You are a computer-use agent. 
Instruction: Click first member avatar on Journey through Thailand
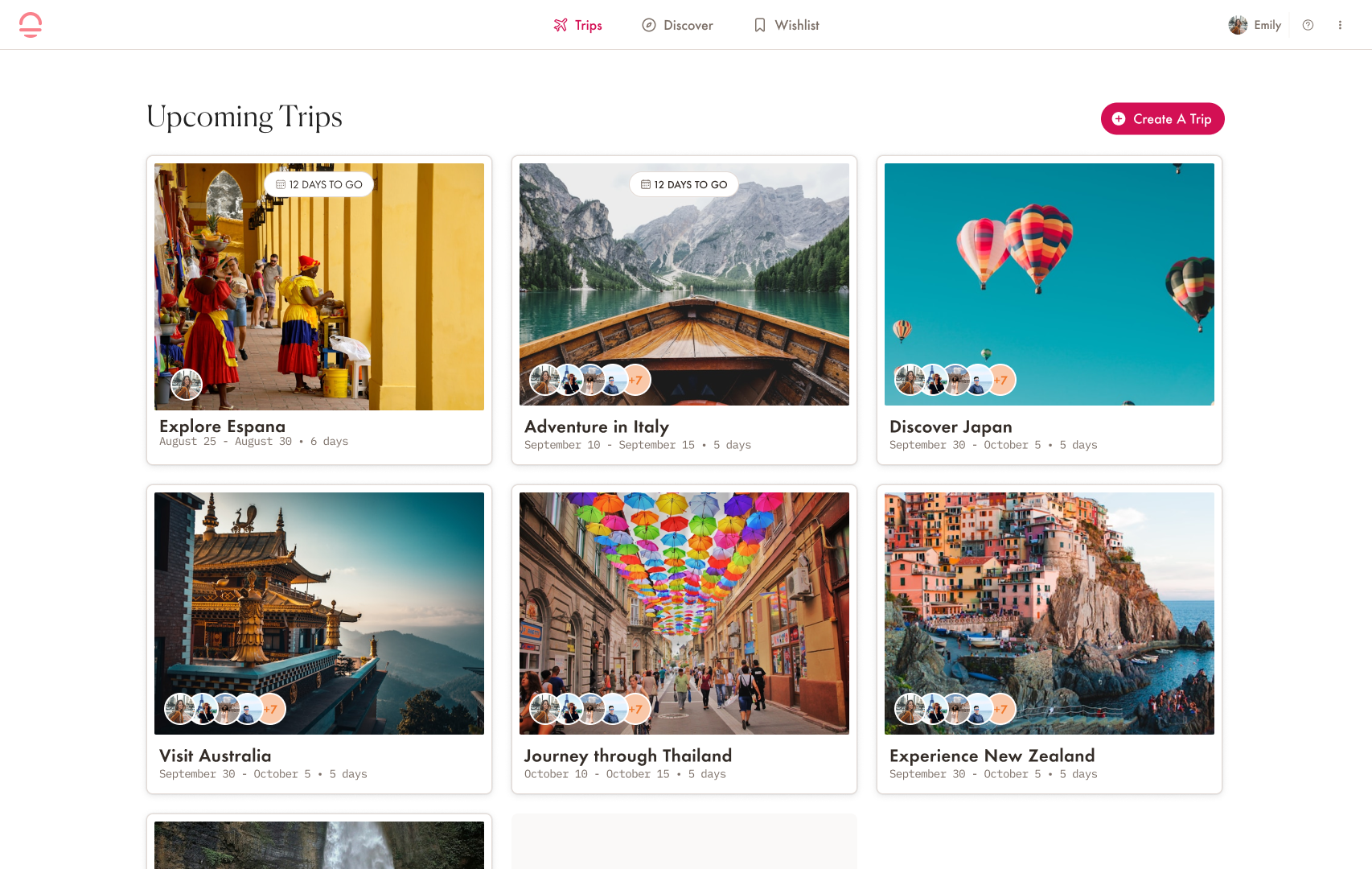click(x=544, y=709)
